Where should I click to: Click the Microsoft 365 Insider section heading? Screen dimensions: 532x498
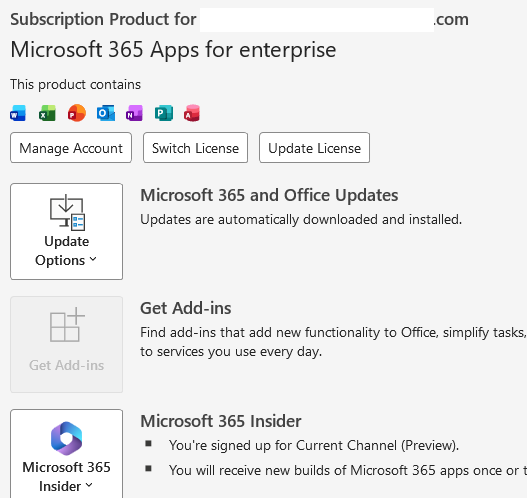coord(221,421)
